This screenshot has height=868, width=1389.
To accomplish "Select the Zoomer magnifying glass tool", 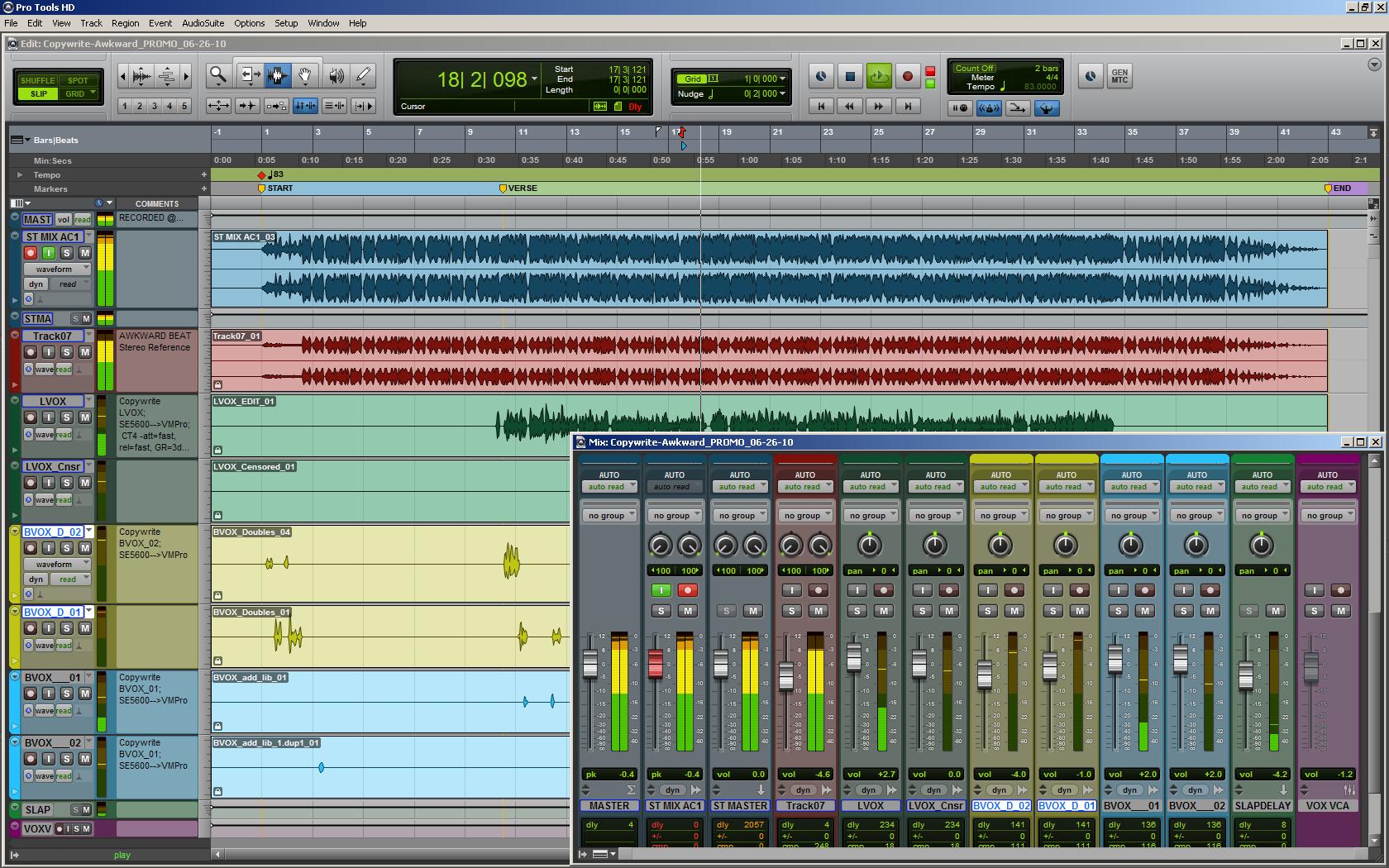I will (x=218, y=76).
